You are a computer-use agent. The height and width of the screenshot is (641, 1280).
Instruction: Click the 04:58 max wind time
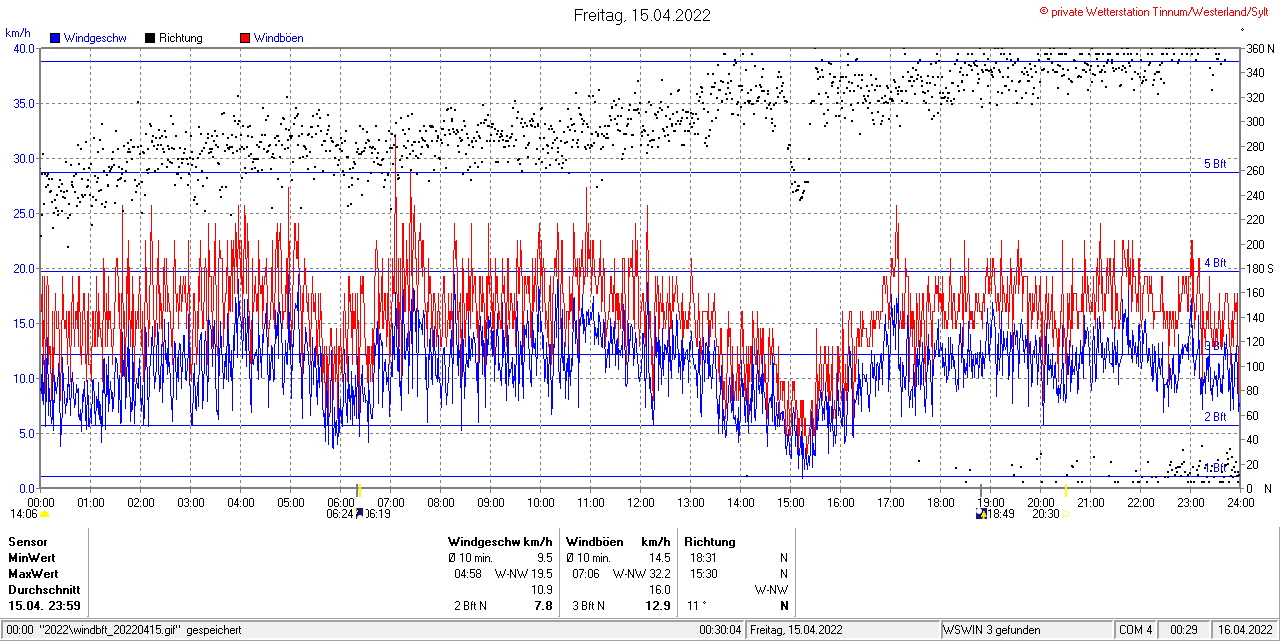point(468,573)
